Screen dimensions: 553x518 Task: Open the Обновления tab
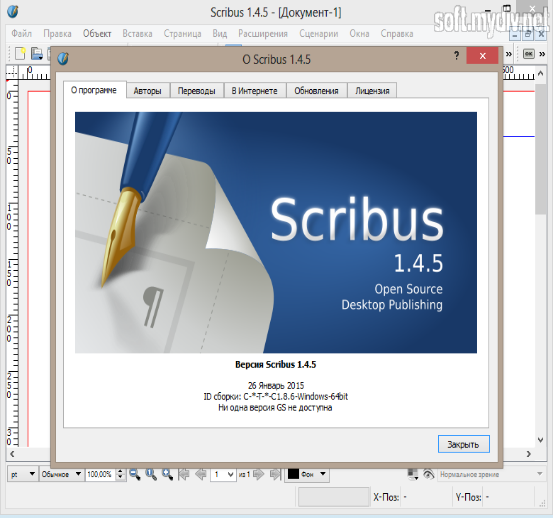pos(316,91)
